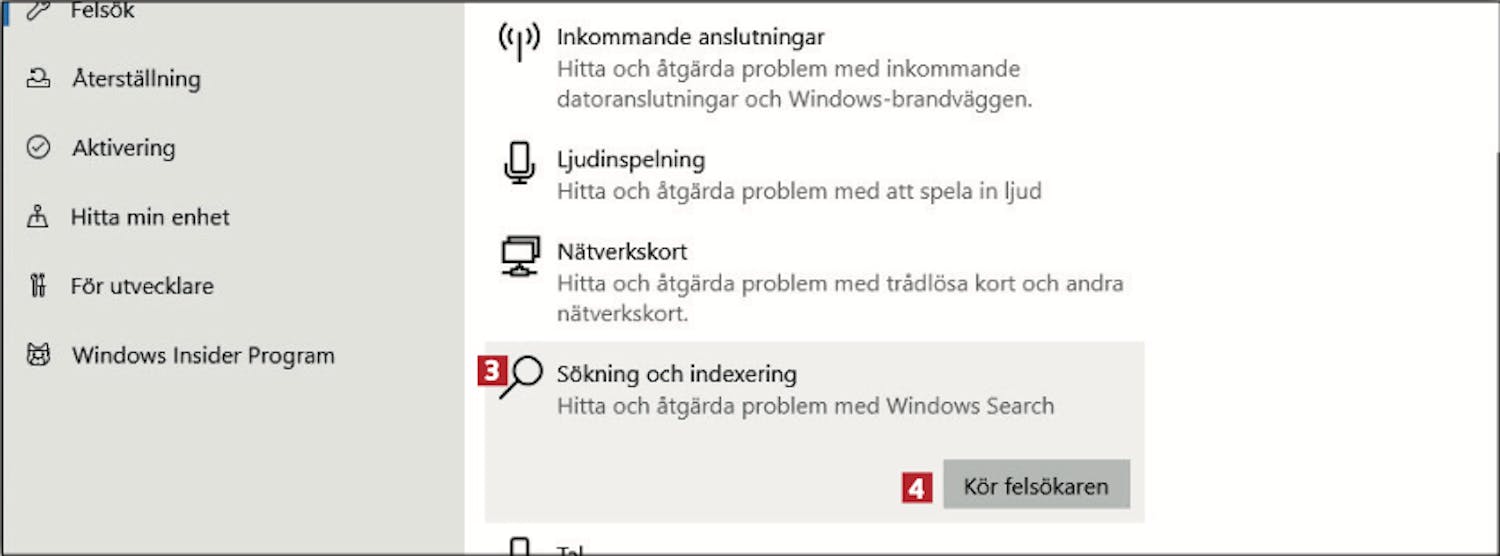Screen dimensions: 1500x556
Task: Click the Sökning och indexering item
Action: click(815, 390)
